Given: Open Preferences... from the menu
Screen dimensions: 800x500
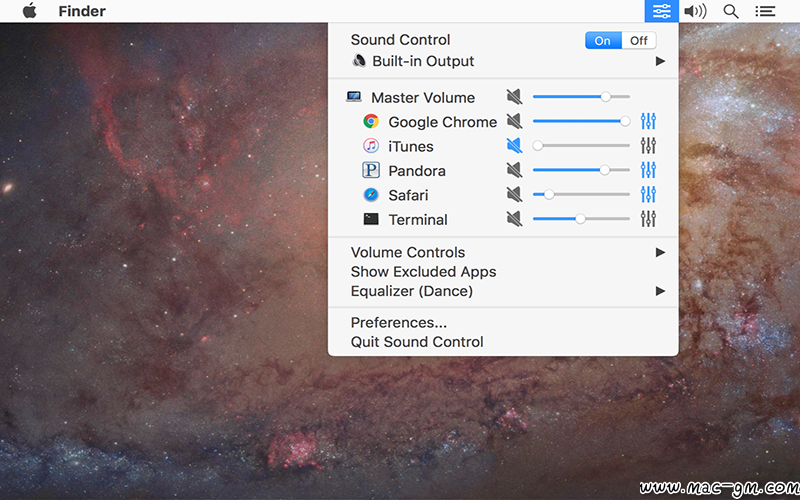Looking at the screenshot, I should (398, 322).
